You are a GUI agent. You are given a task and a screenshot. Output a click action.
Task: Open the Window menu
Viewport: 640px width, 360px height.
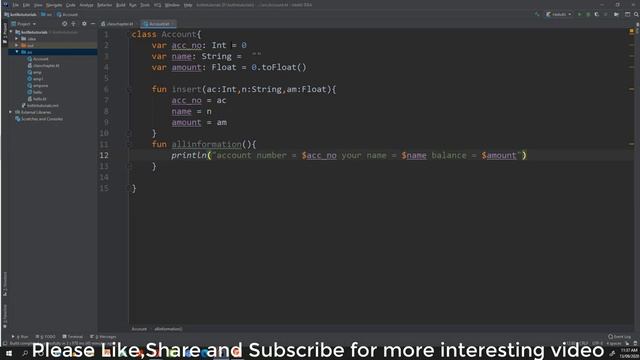click(172, 5)
